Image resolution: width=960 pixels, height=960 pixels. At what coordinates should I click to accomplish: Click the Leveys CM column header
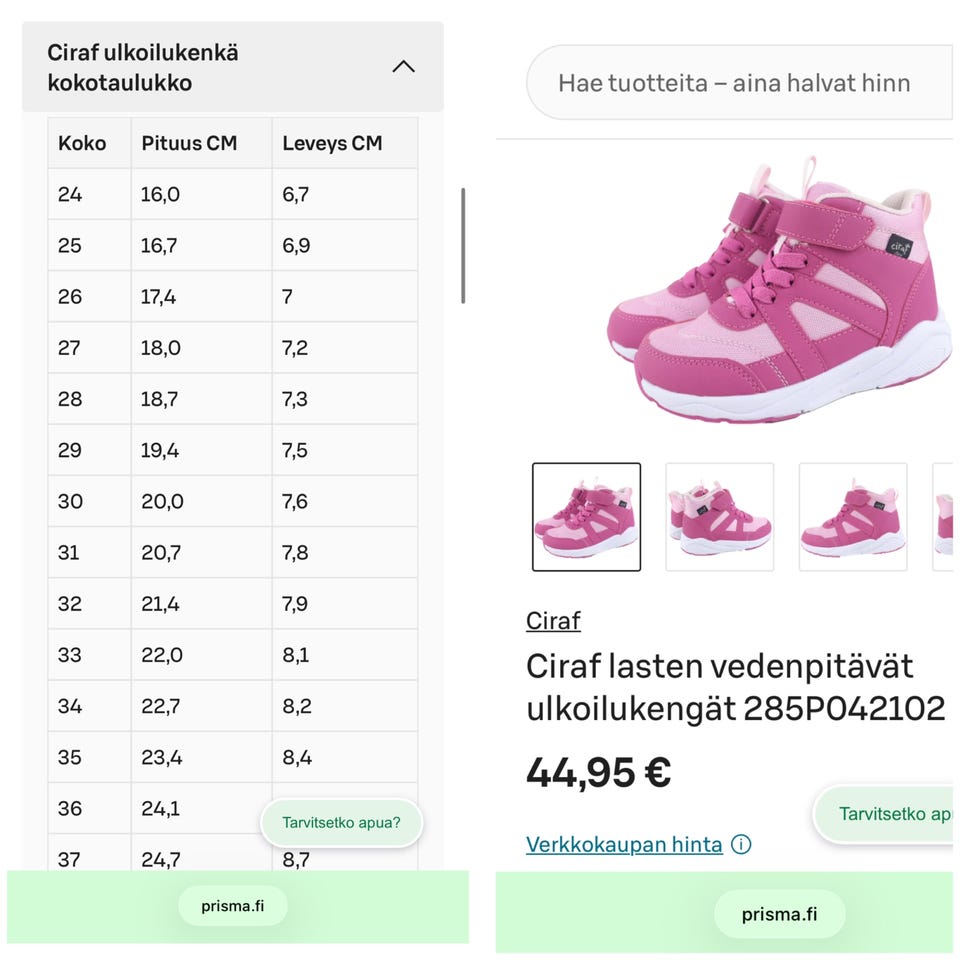coord(332,143)
